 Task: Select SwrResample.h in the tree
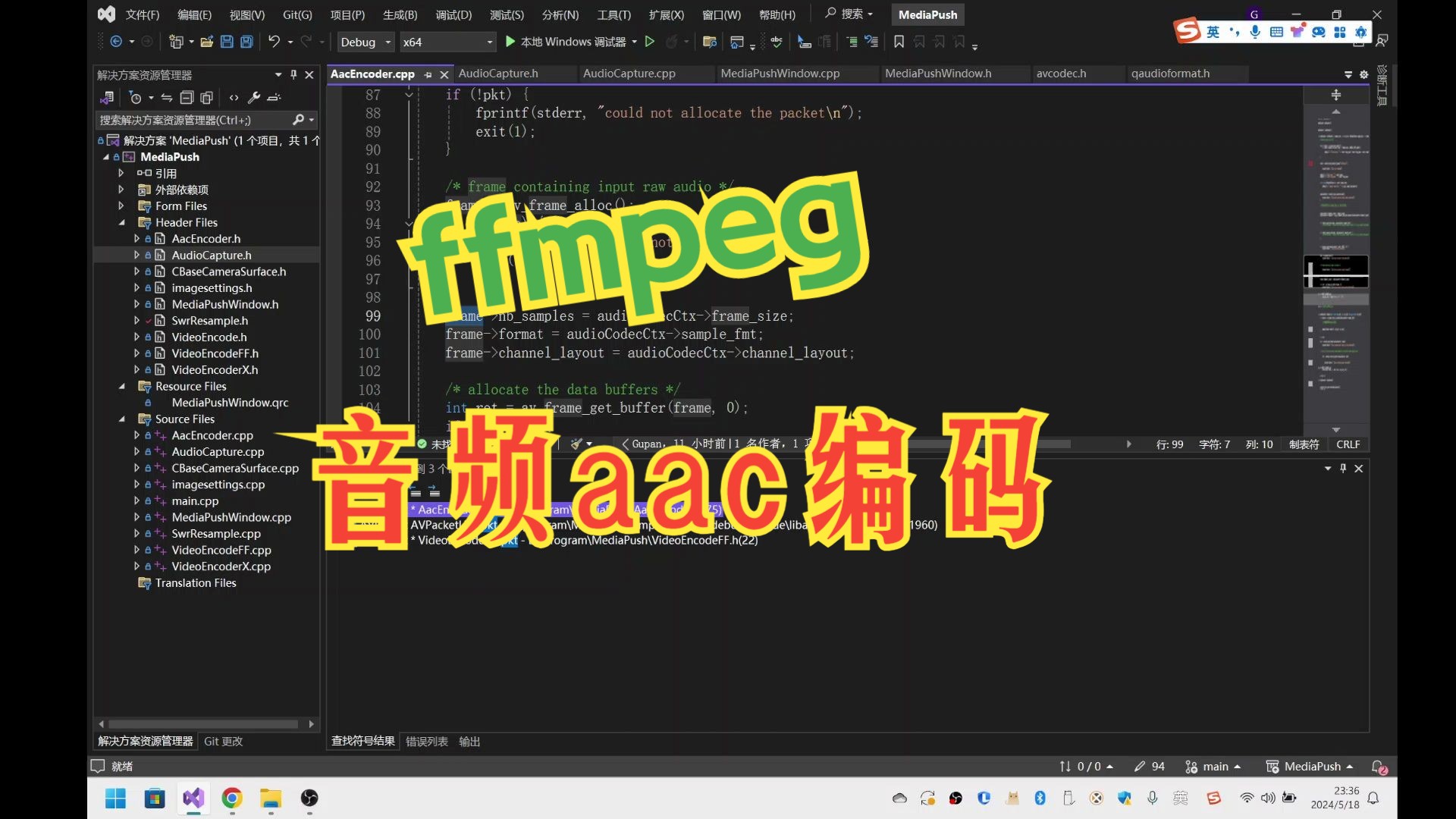[209, 321]
